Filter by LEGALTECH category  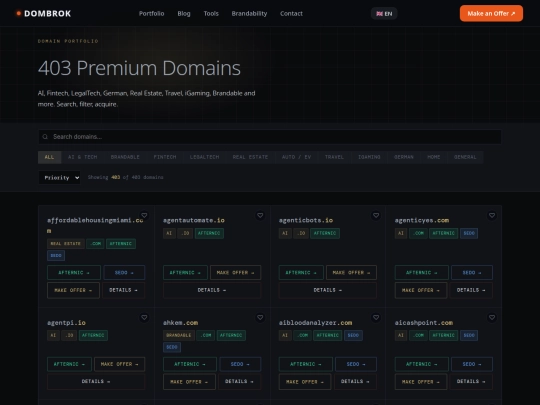click(x=205, y=157)
